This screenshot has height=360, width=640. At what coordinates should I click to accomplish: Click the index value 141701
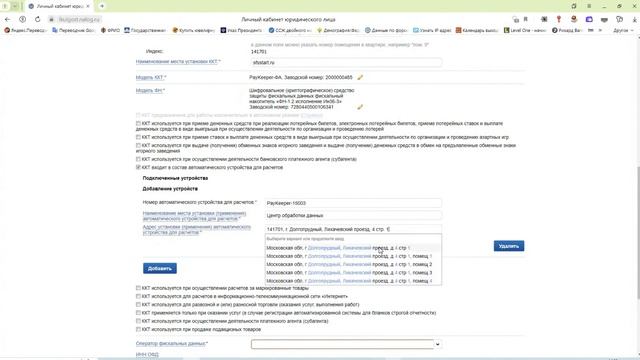tap(258, 52)
